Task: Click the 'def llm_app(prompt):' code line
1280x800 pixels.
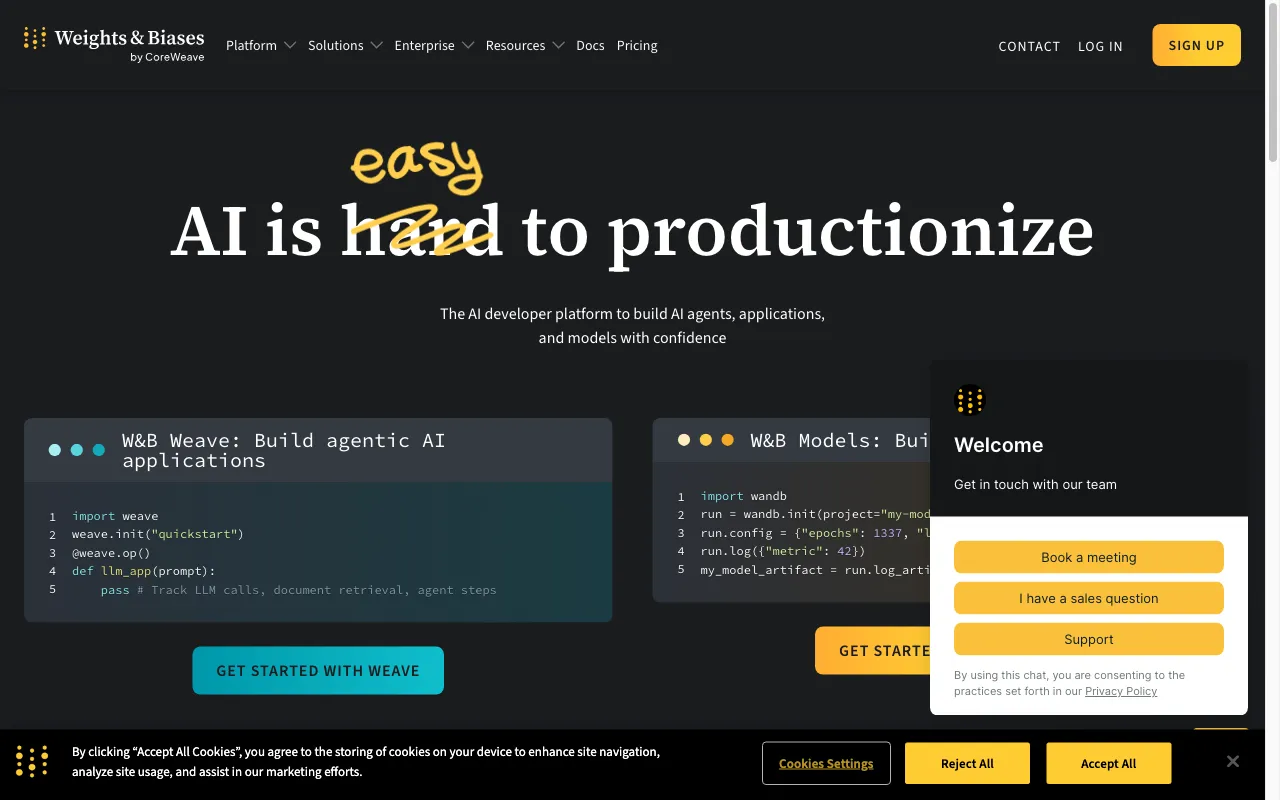Action: coord(144,571)
